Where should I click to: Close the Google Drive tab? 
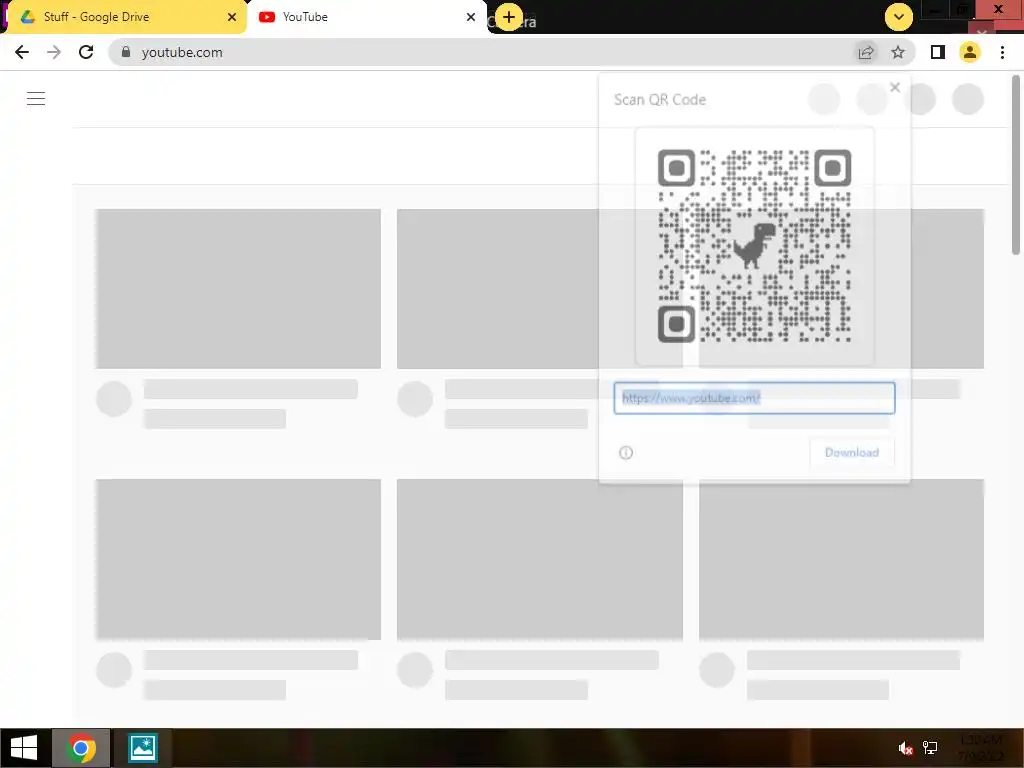232,17
